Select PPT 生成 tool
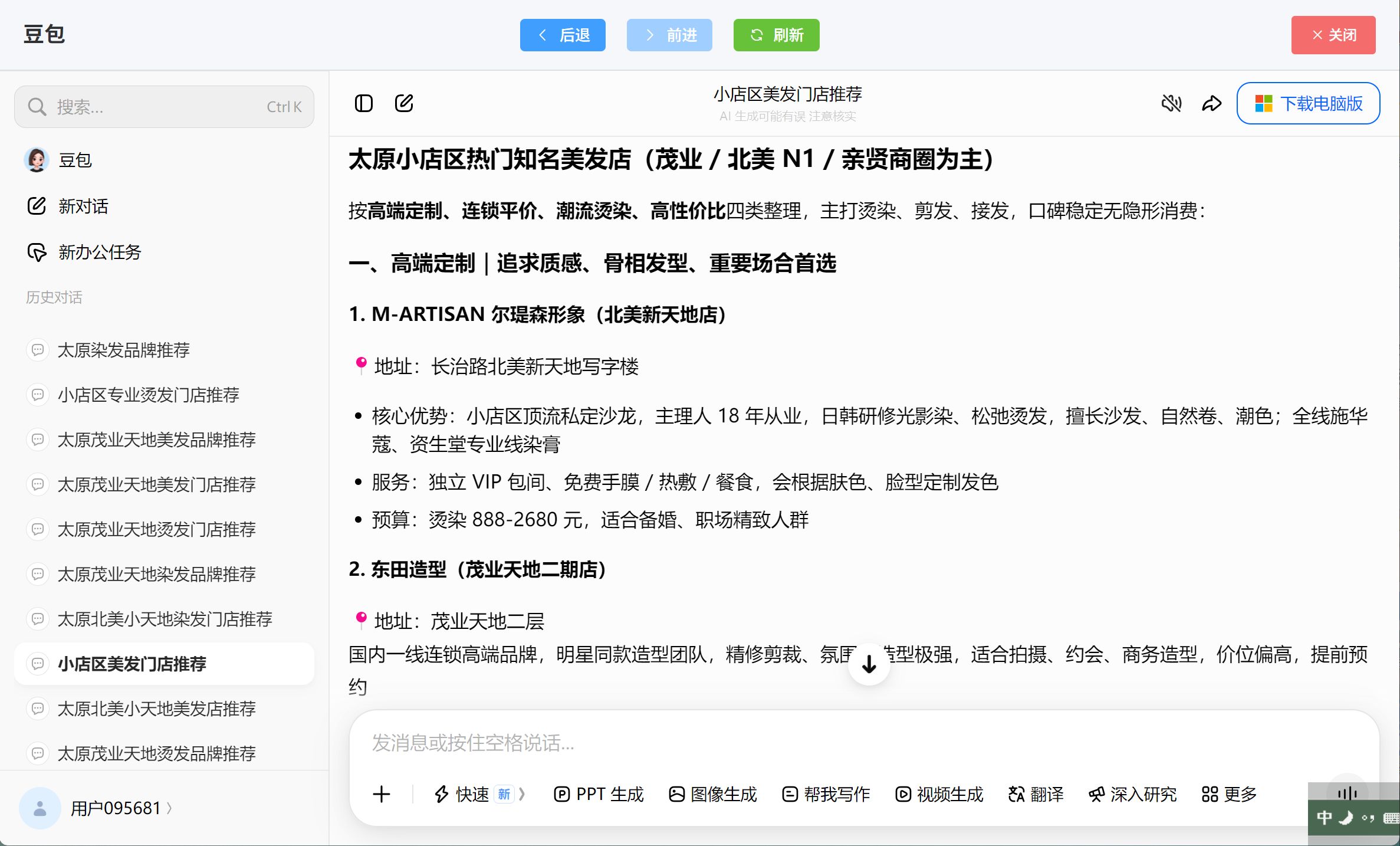Screen dimensions: 1400x846 (599, 794)
